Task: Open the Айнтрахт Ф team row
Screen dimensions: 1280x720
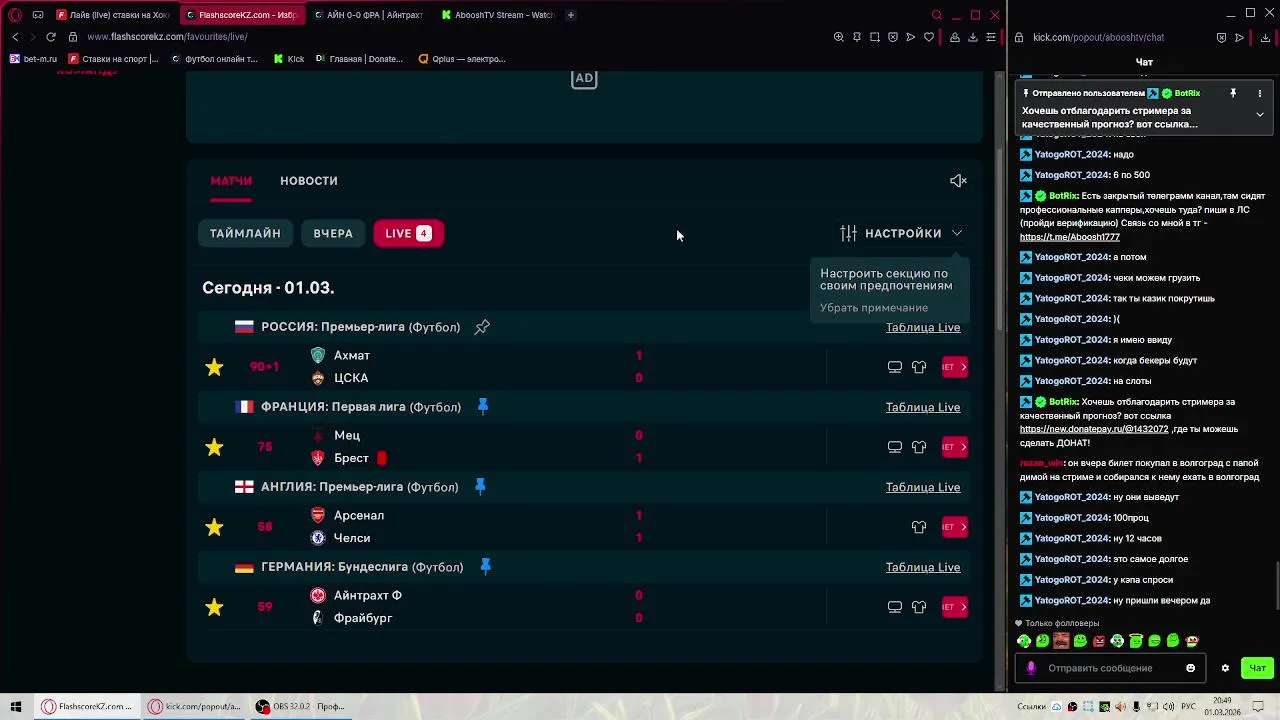Action: coord(368,595)
